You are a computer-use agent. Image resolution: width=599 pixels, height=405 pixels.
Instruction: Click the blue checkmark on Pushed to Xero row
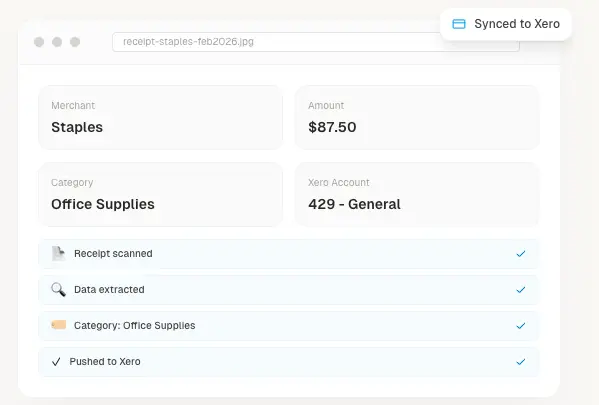(x=521, y=361)
